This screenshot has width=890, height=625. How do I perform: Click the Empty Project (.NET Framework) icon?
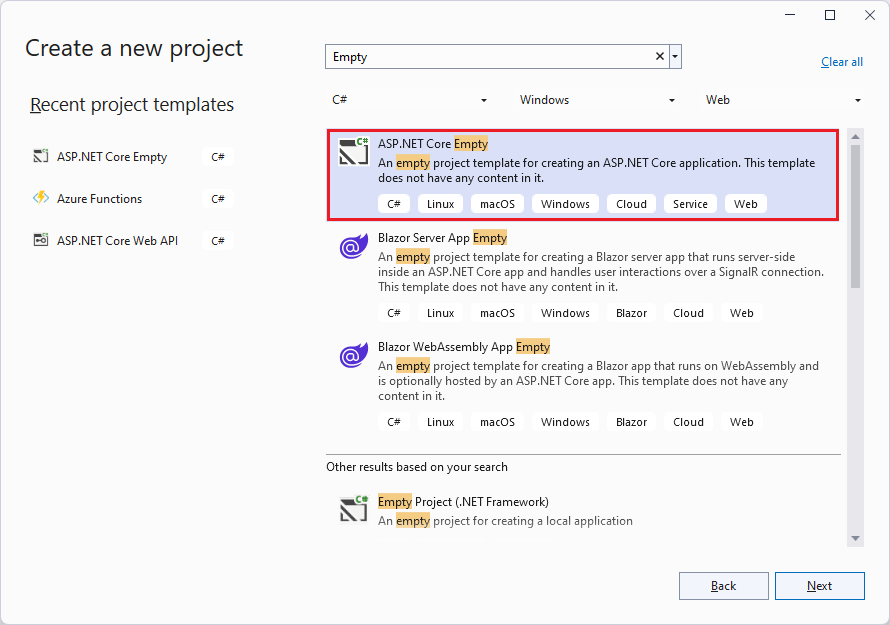pyautogui.click(x=354, y=509)
